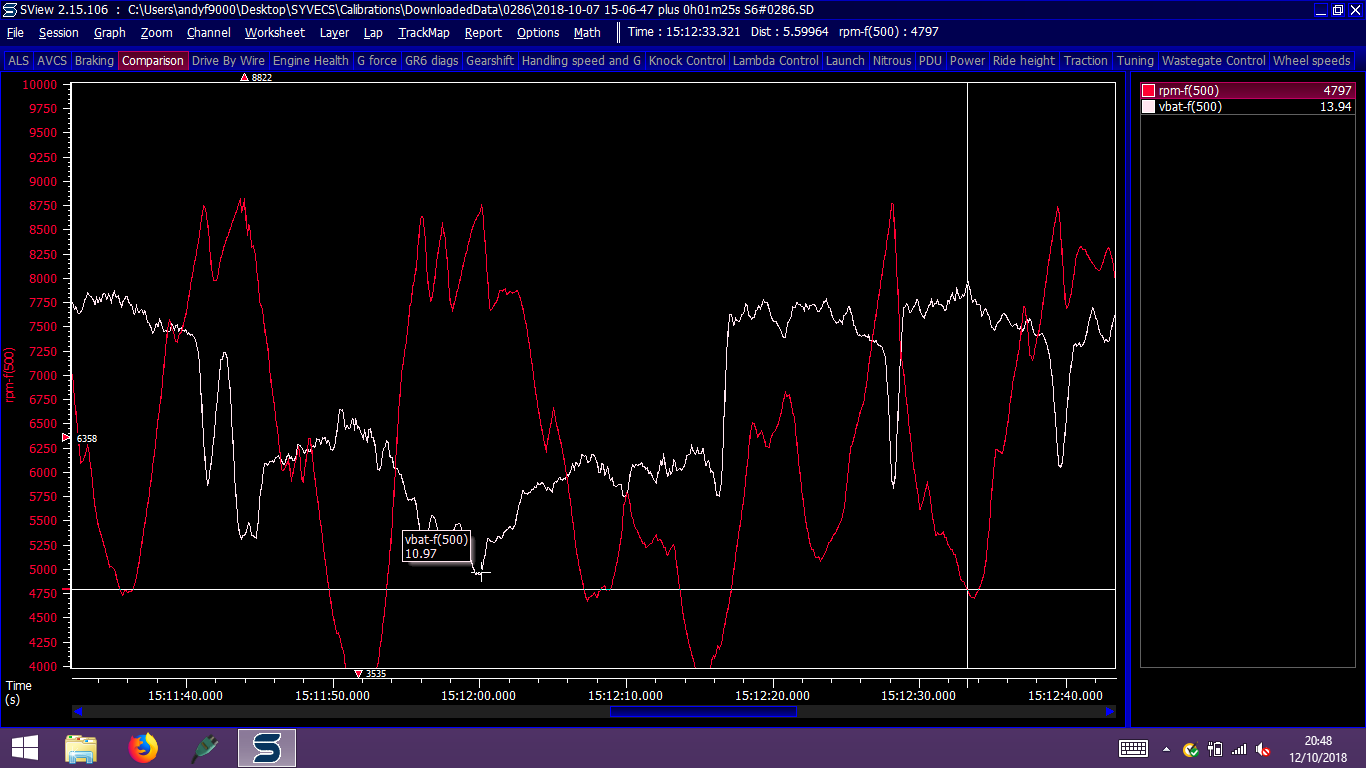Select the Wheel speeds worksheet tab
The height and width of the screenshot is (768, 1366).
pos(1311,61)
